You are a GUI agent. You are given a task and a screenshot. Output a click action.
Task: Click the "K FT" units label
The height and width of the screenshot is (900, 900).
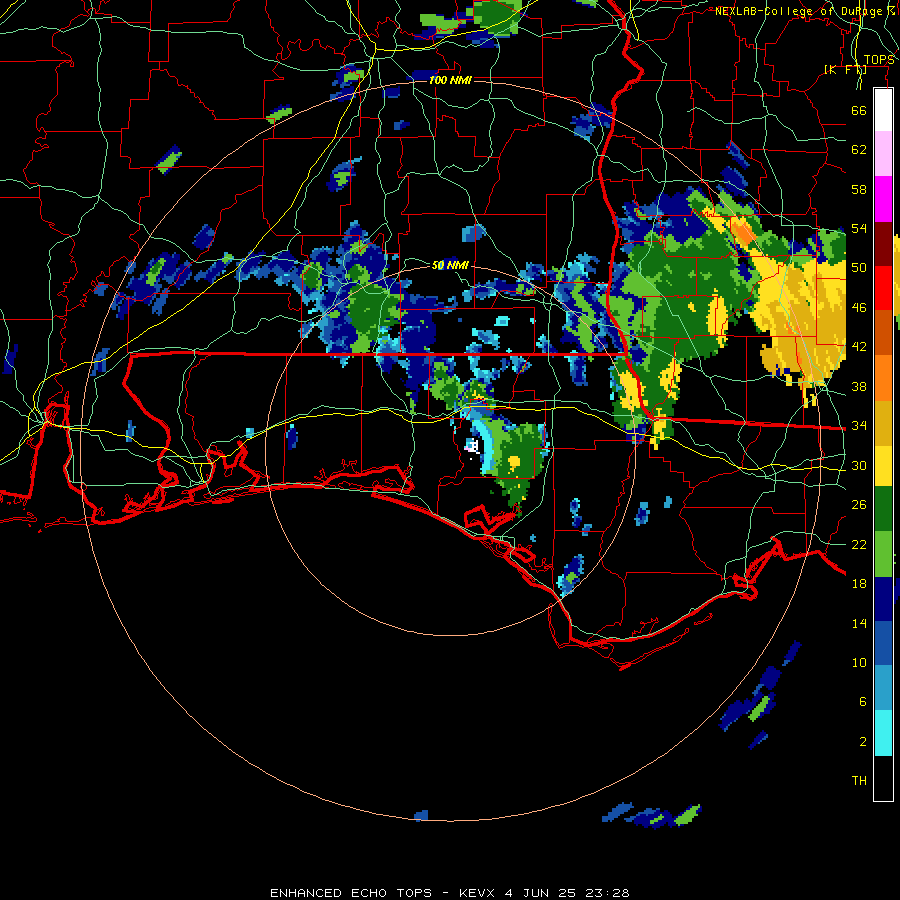tap(847, 70)
